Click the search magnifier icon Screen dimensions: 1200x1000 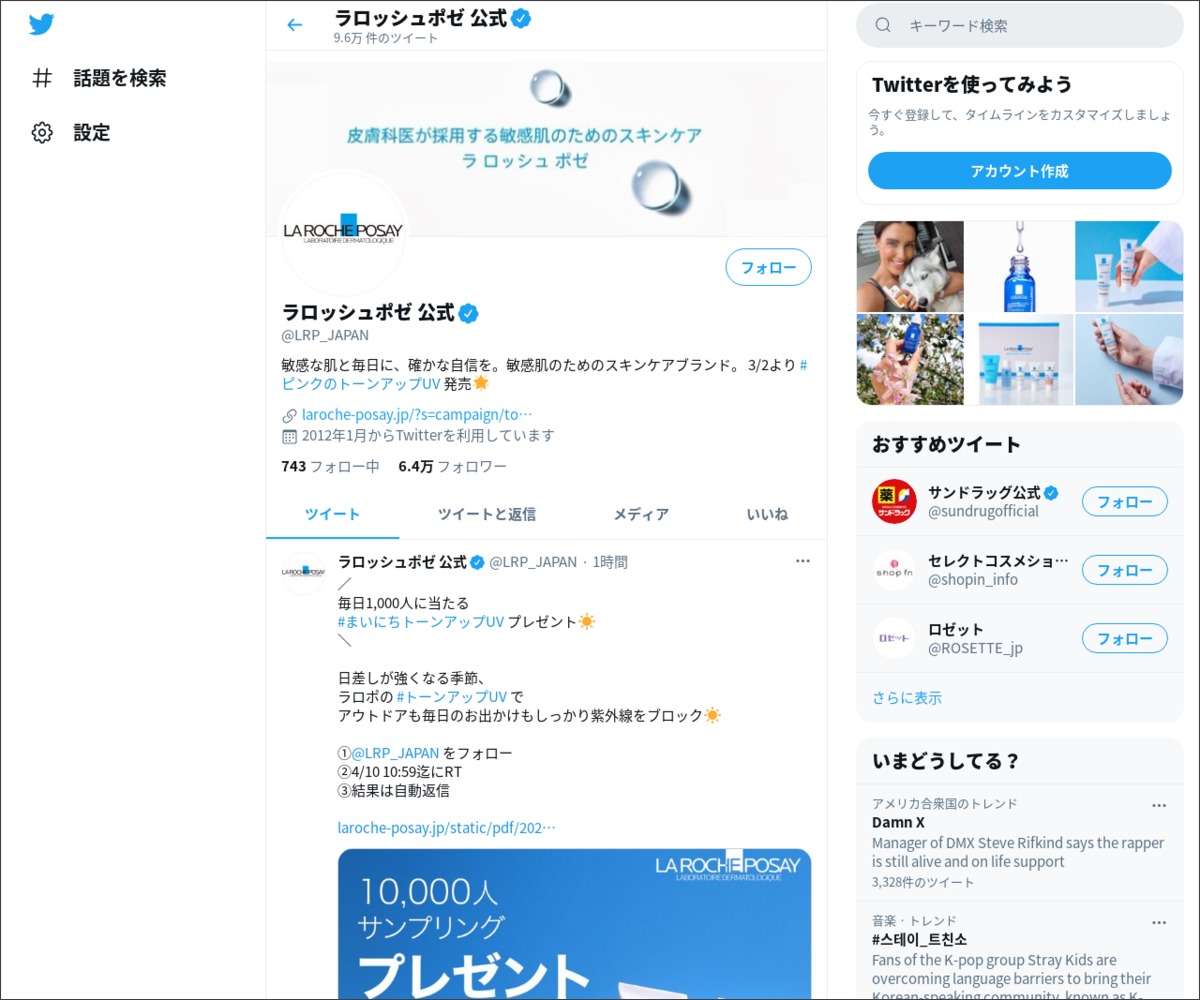(x=883, y=26)
